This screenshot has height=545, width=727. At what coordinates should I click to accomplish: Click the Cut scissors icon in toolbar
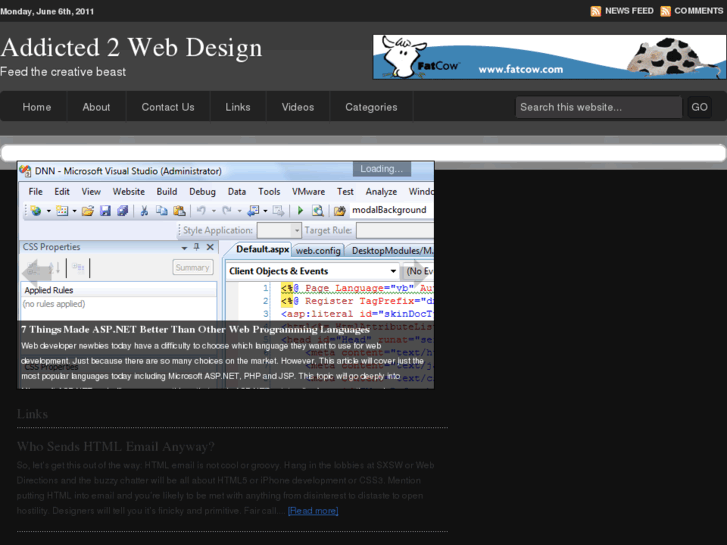click(144, 211)
